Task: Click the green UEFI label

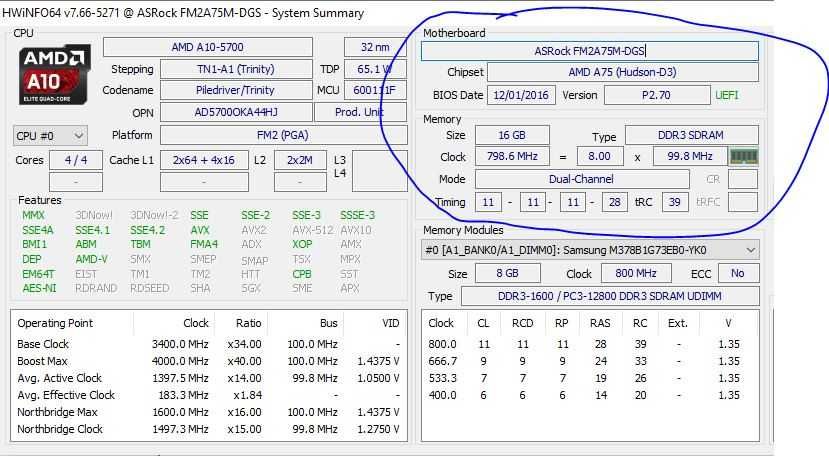Action: [x=727, y=95]
